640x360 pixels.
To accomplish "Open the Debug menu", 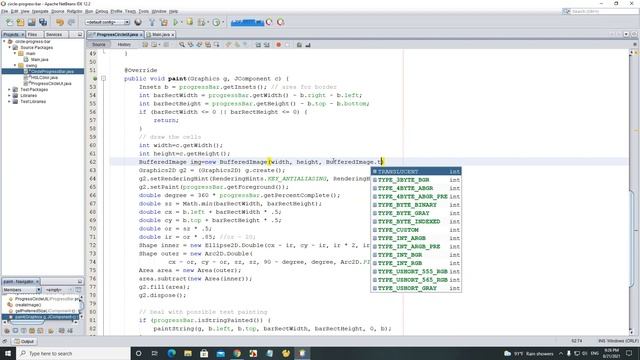I will pos(102,11).
